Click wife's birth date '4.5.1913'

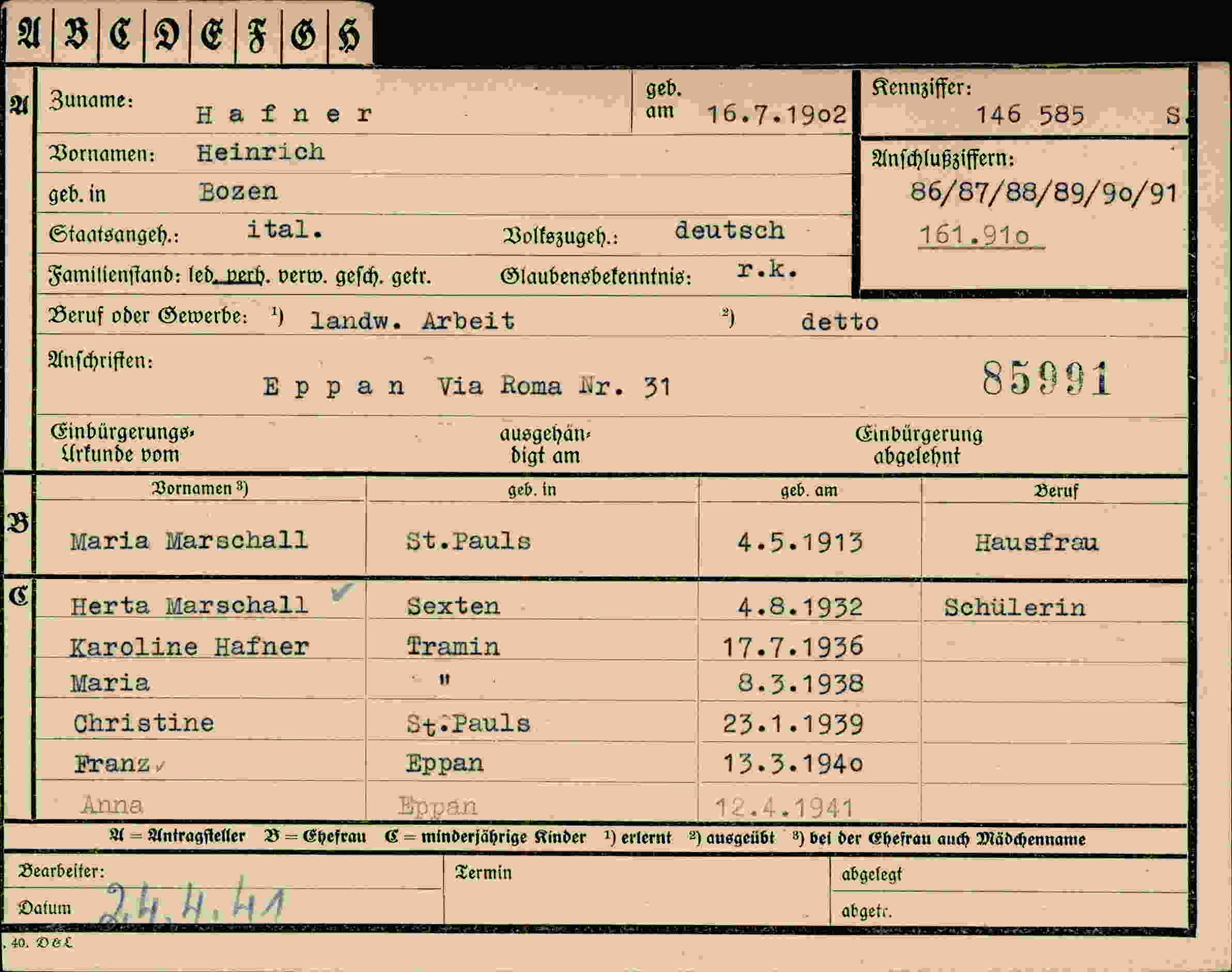(800, 542)
